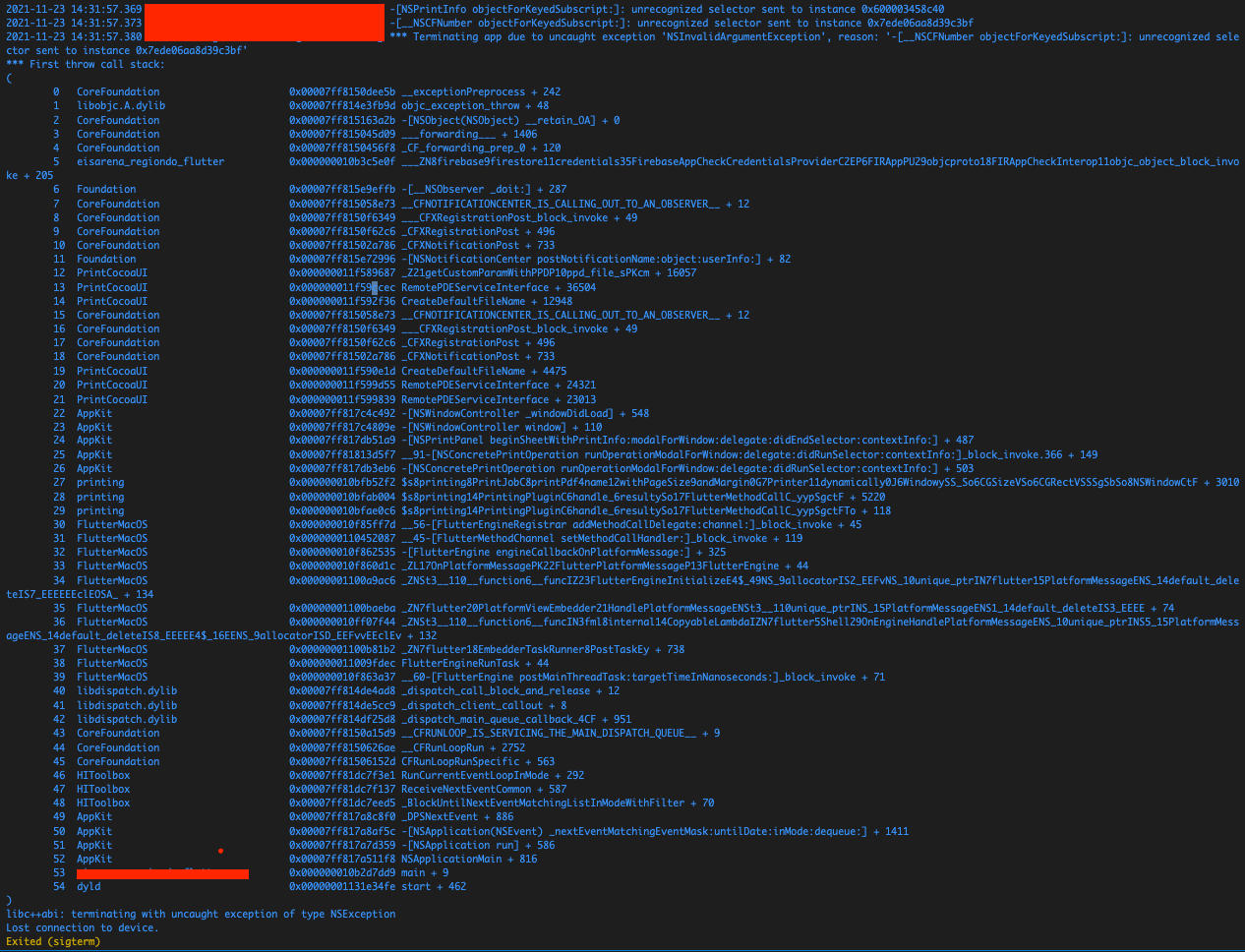Click the 'Exited (sigterm)' status line
The image size is (1245, 952).
click(53, 941)
